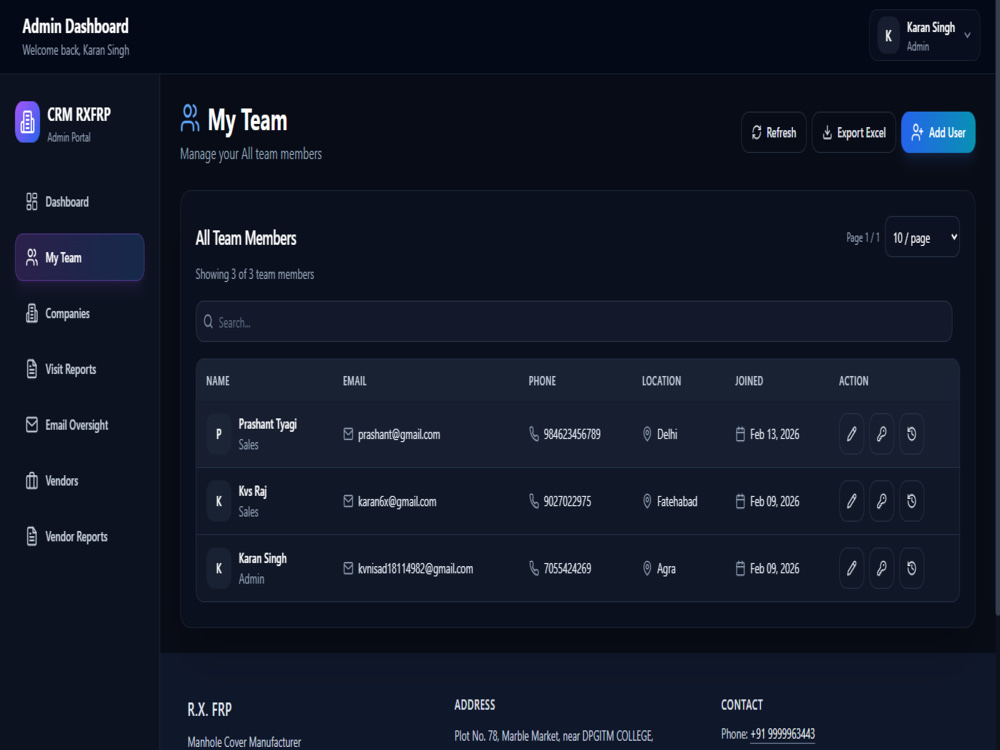Refresh the team list
Viewport: 1000px width, 750px height.
tap(774, 133)
